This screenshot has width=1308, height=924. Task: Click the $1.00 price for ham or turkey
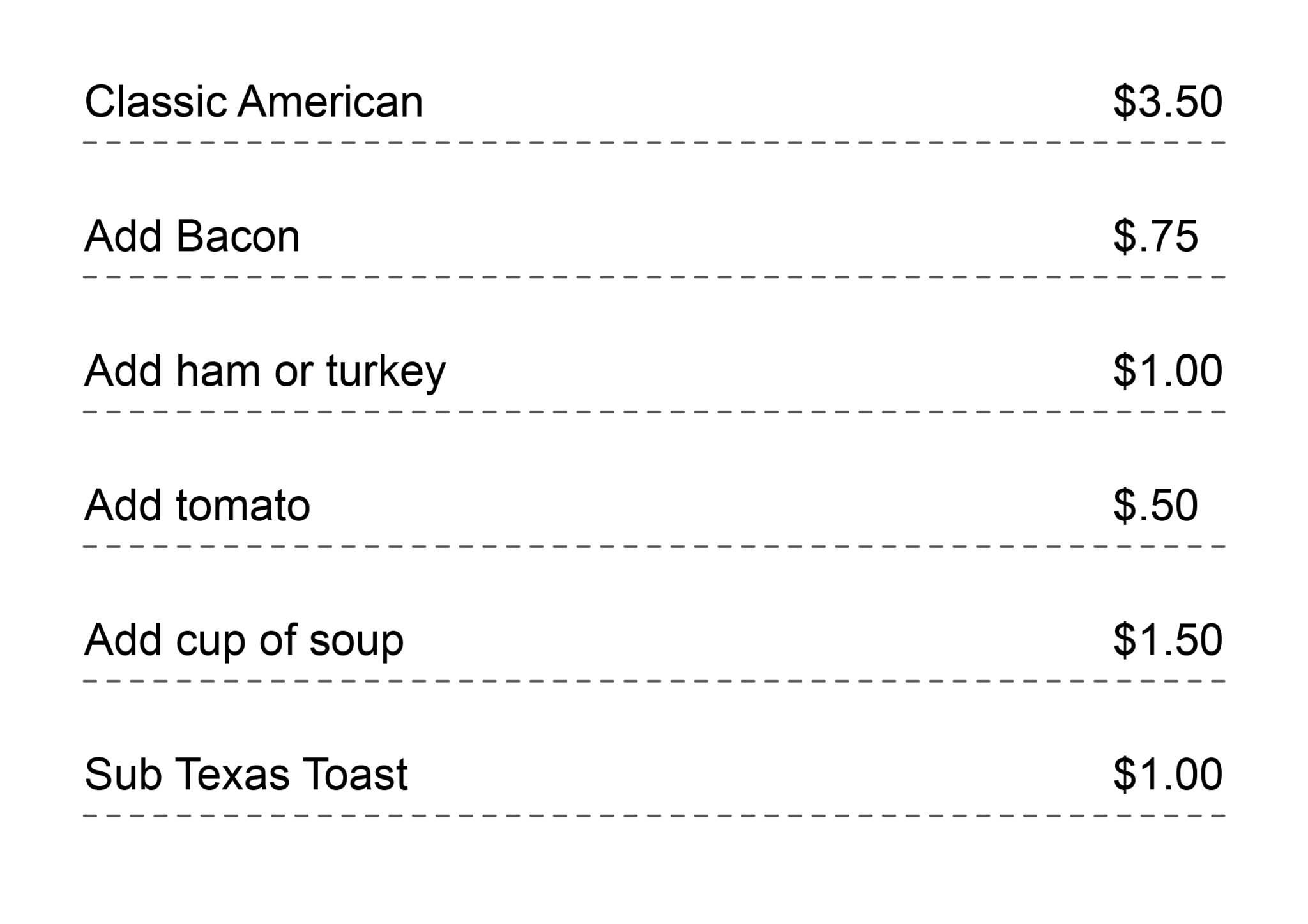(x=1167, y=371)
